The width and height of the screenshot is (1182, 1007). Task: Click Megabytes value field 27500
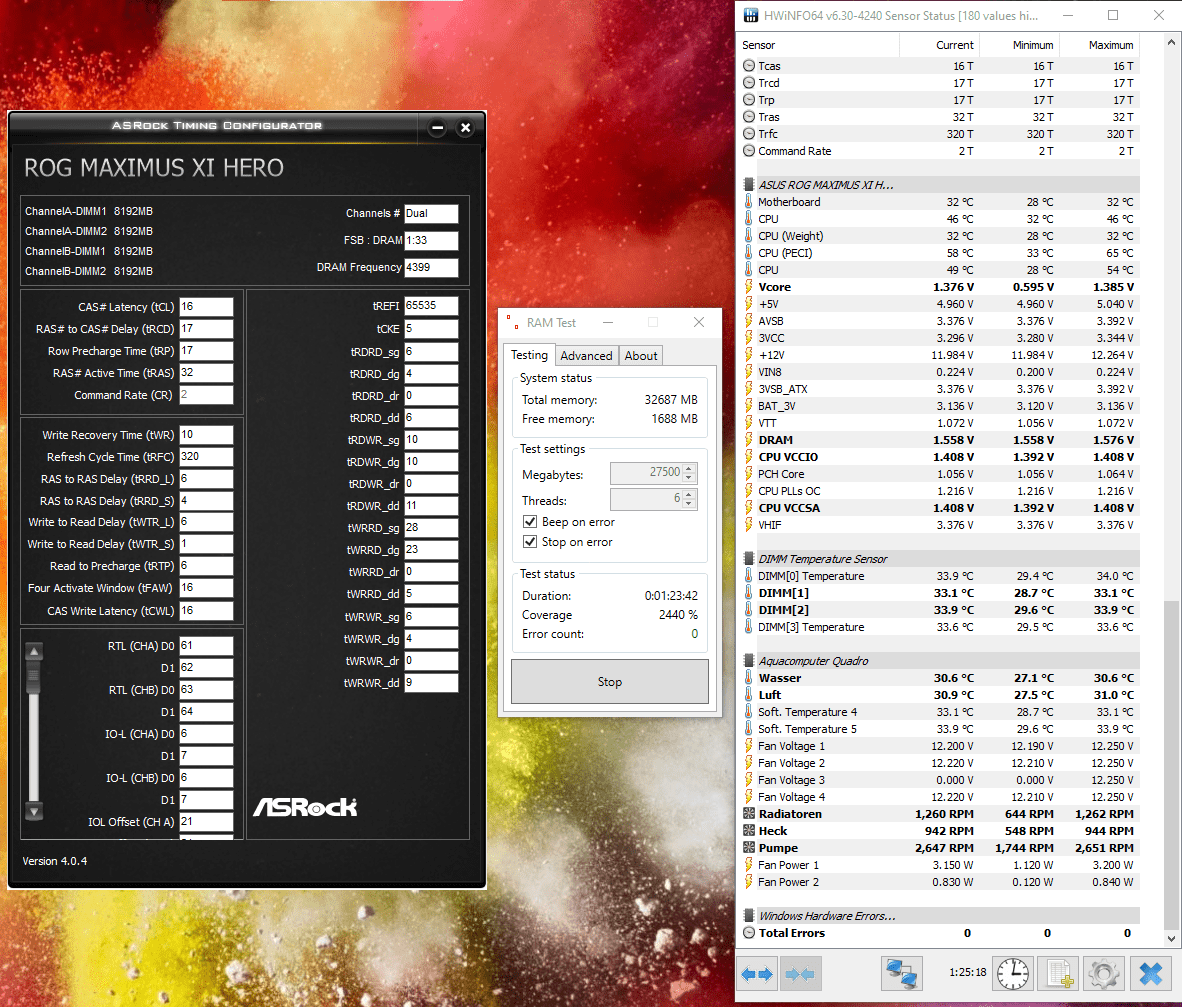[x=646, y=473]
